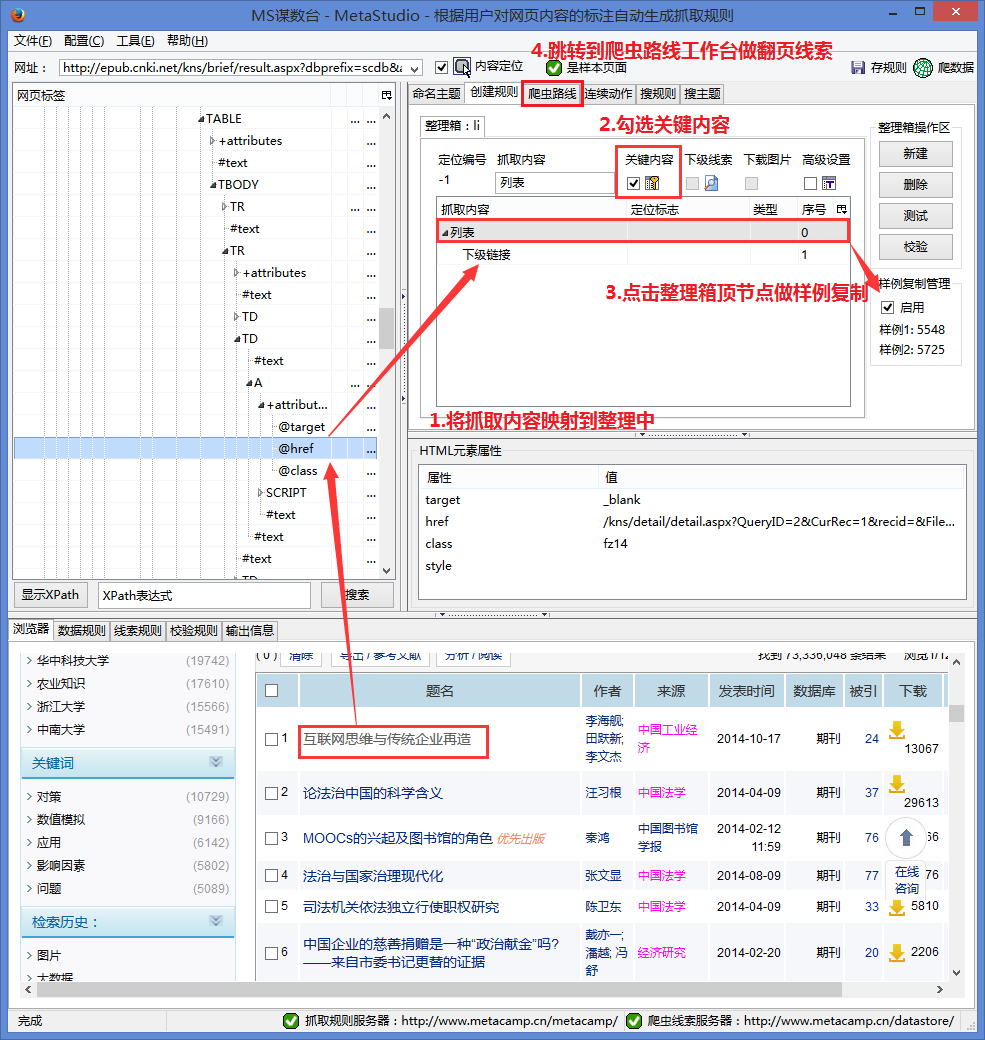Click the 搜索 button beside XPath field
The image size is (985, 1040).
(x=358, y=595)
